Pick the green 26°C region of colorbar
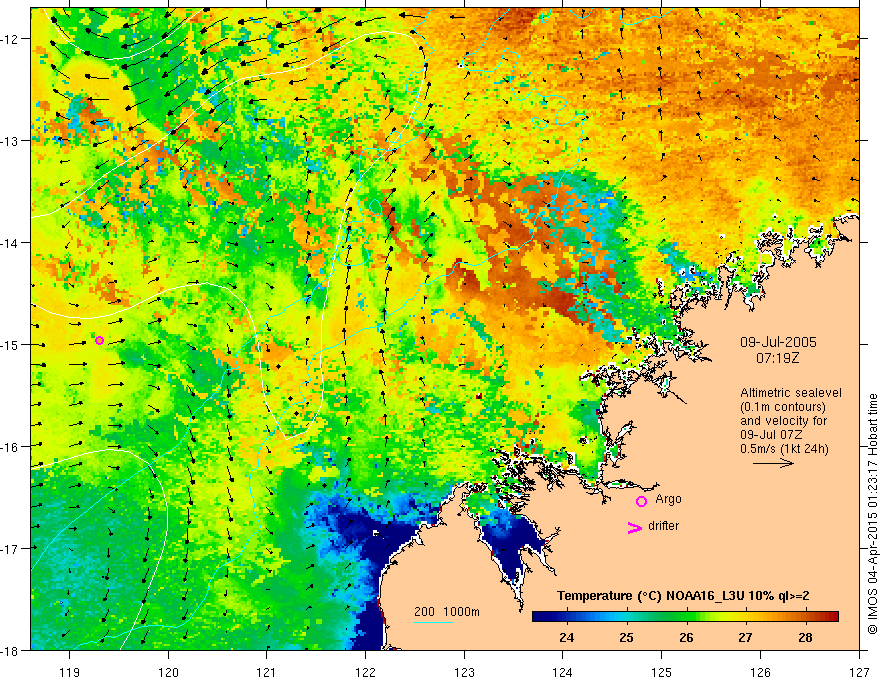 pyautogui.click(x=686, y=617)
